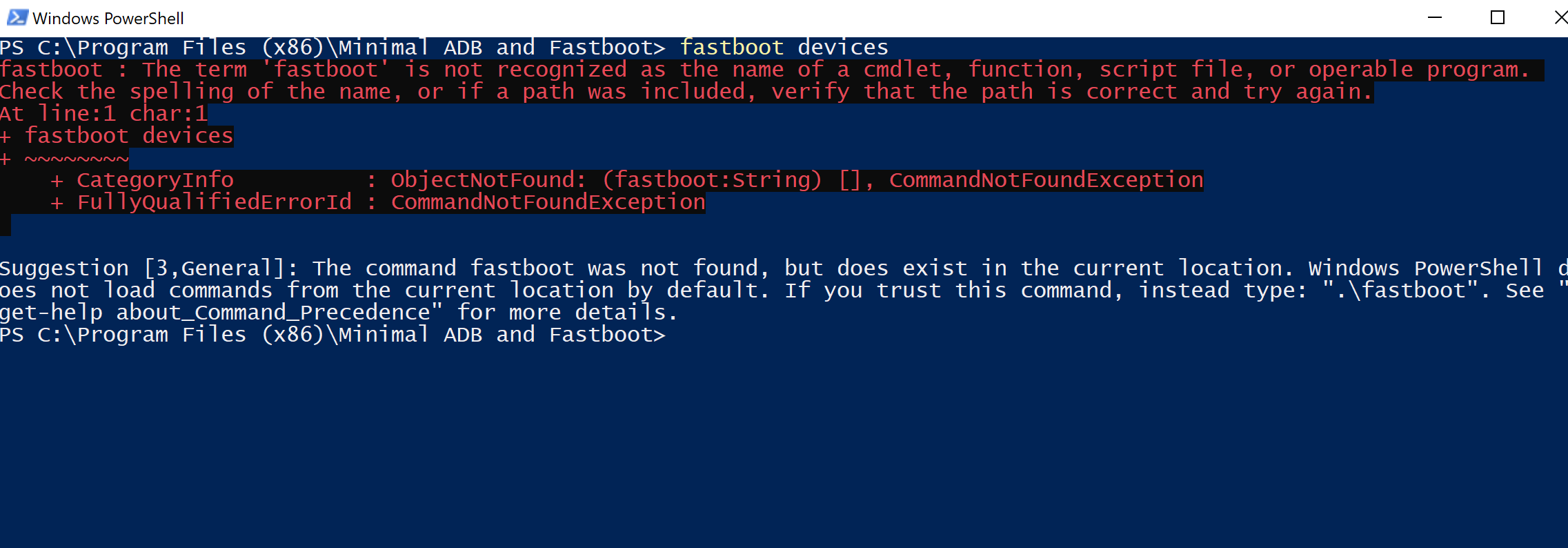Click the "CategoryInfo" label in error output
This screenshot has height=548, width=1568.
(155, 180)
